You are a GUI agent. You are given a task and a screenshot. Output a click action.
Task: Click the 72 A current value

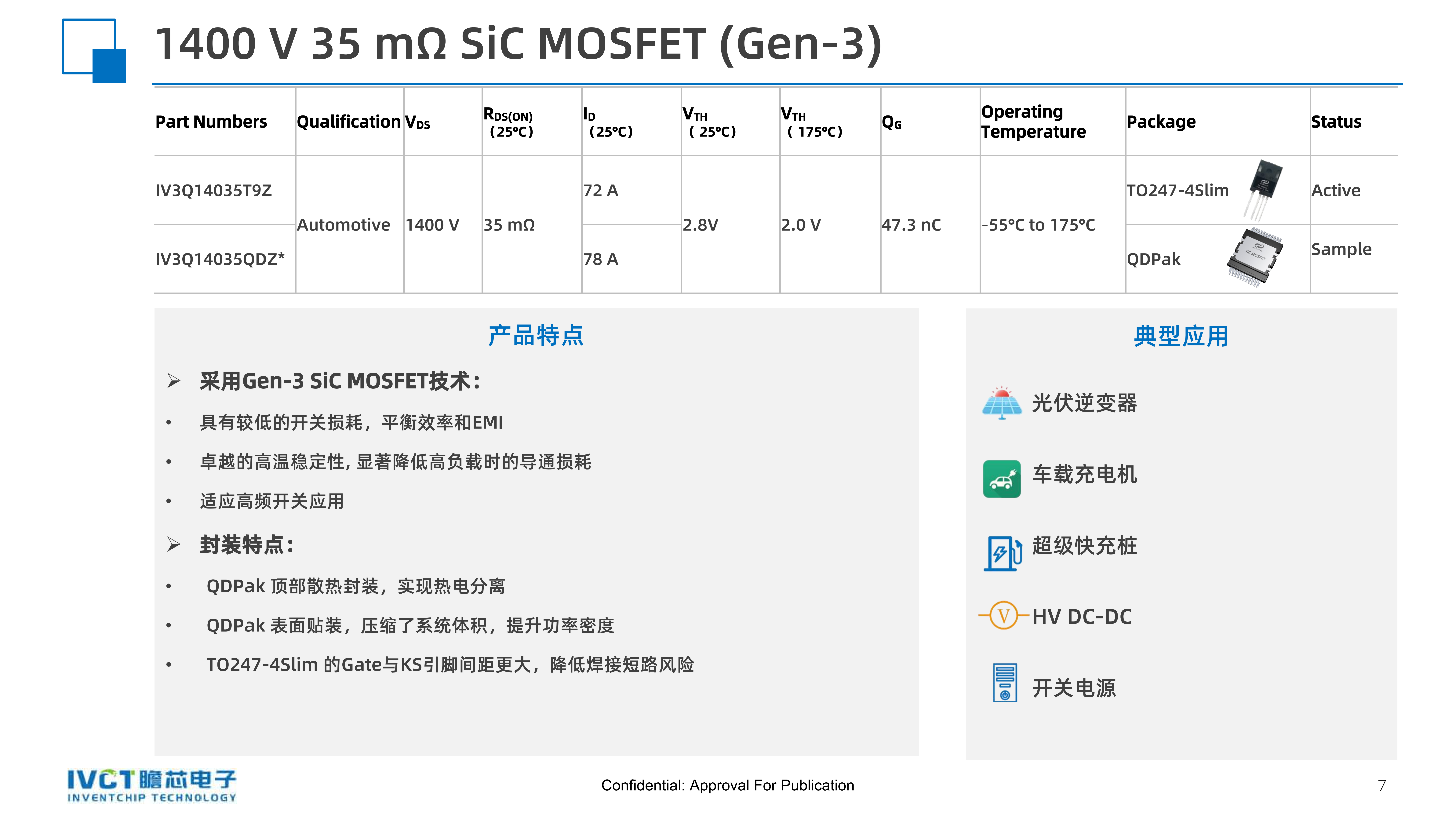point(601,191)
